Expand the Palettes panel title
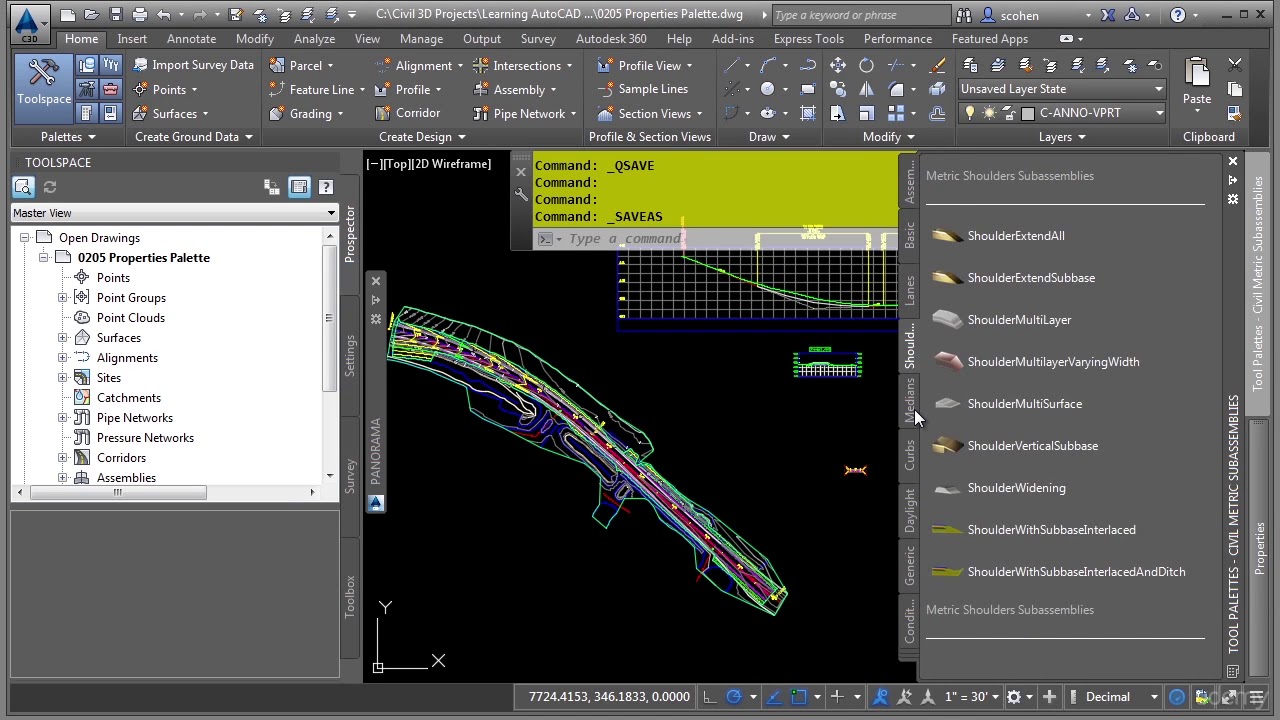The width and height of the screenshot is (1280, 720). tap(68, 137)
